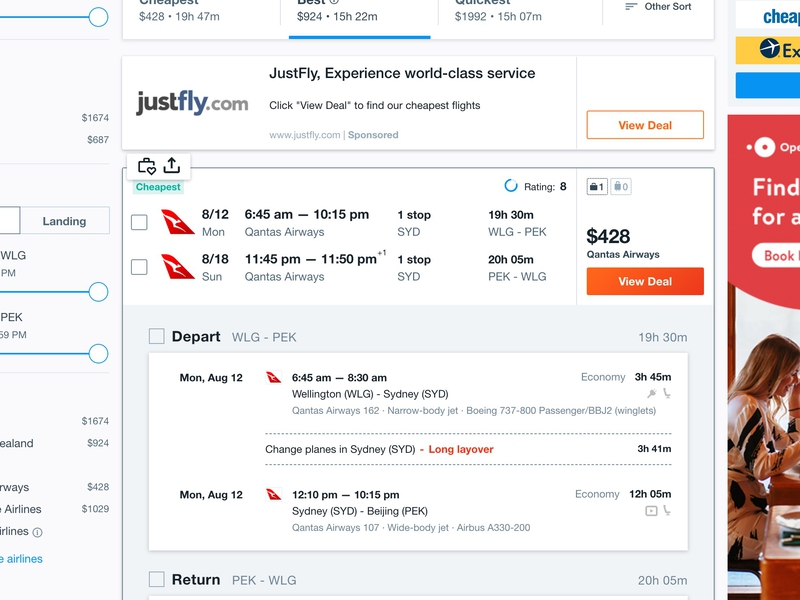800x600 pixels.
Task: Click the checked bag count icon
Action: 621,187
